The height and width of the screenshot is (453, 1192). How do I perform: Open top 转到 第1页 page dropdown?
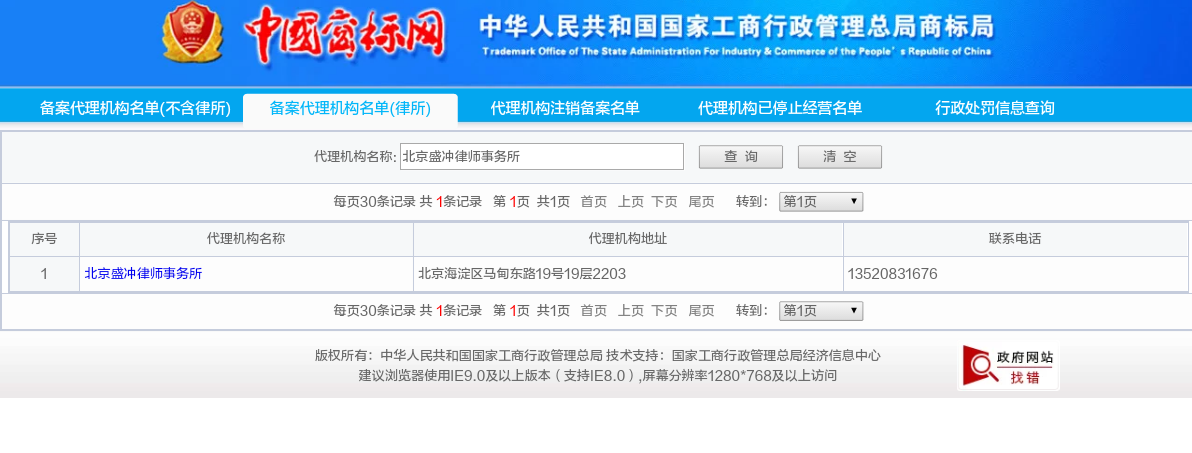[821, 201]
